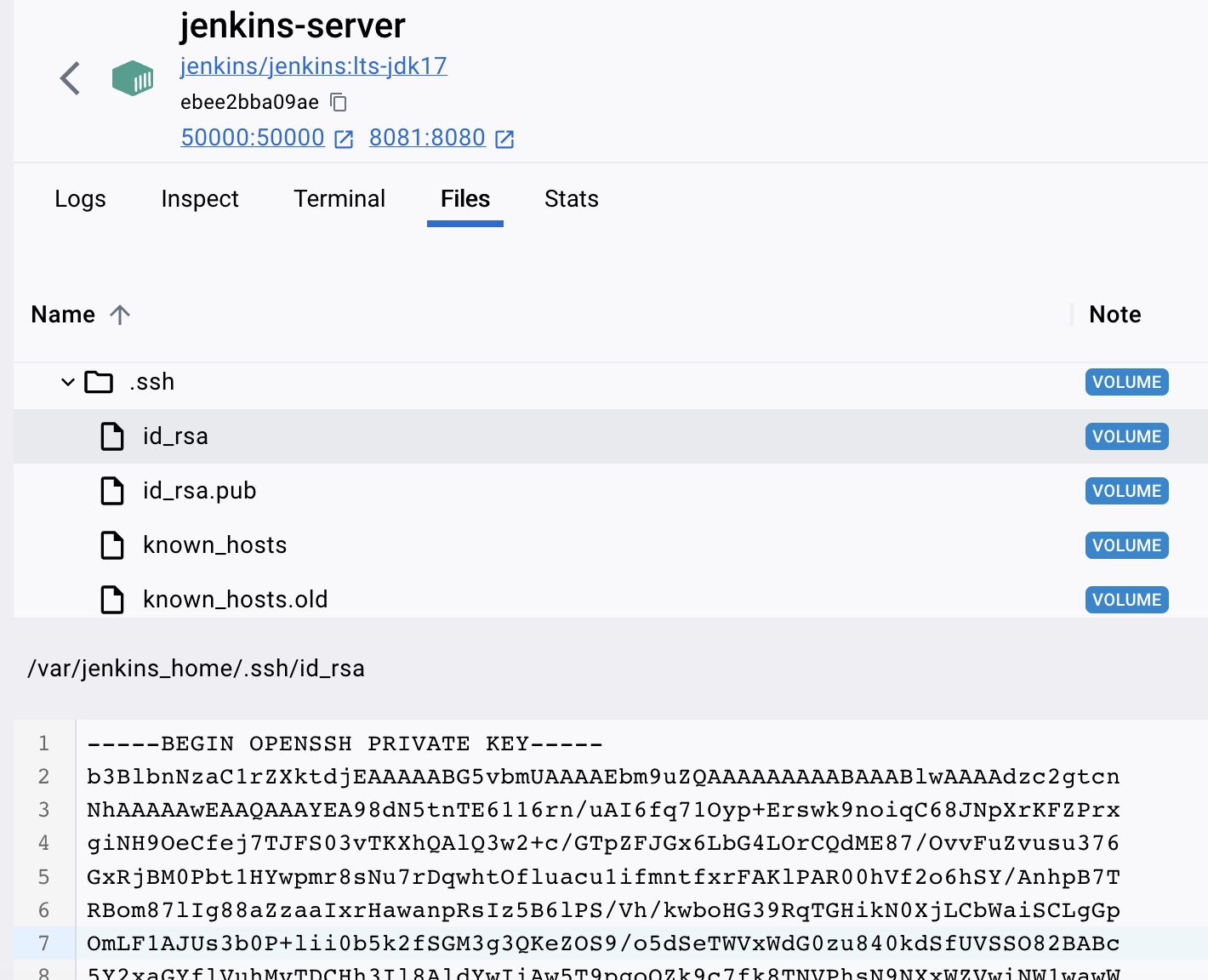Click the id_rsa.pub file icon

coord(112,491)
